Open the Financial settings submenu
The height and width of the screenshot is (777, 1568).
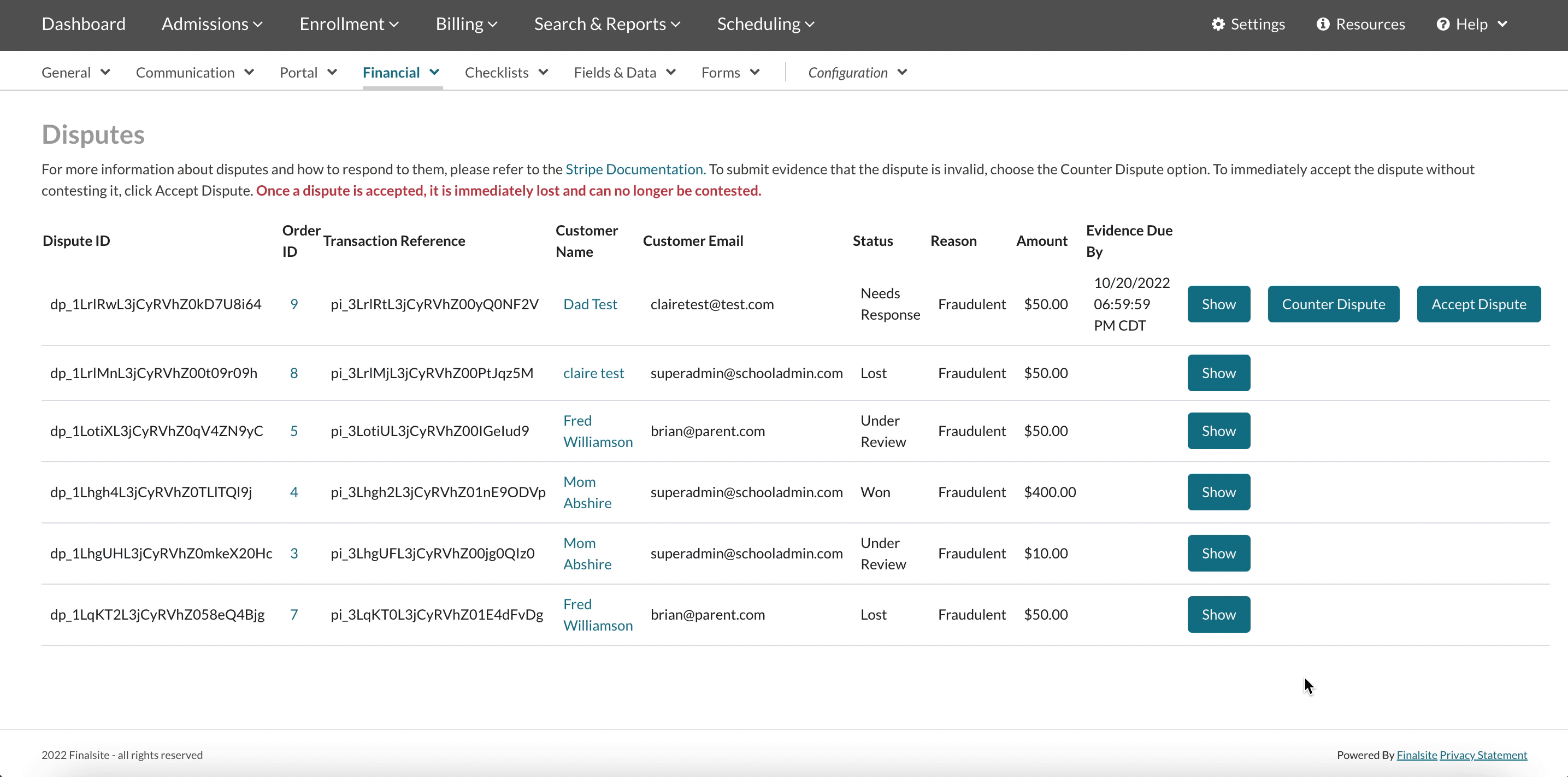(400, 73)
